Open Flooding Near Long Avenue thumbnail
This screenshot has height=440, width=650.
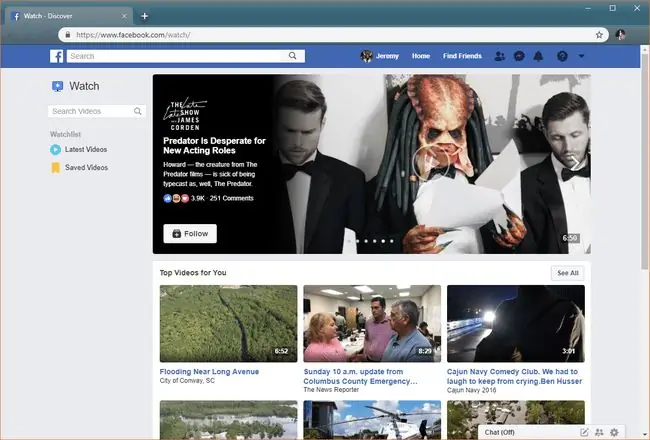tap(228, 323)
